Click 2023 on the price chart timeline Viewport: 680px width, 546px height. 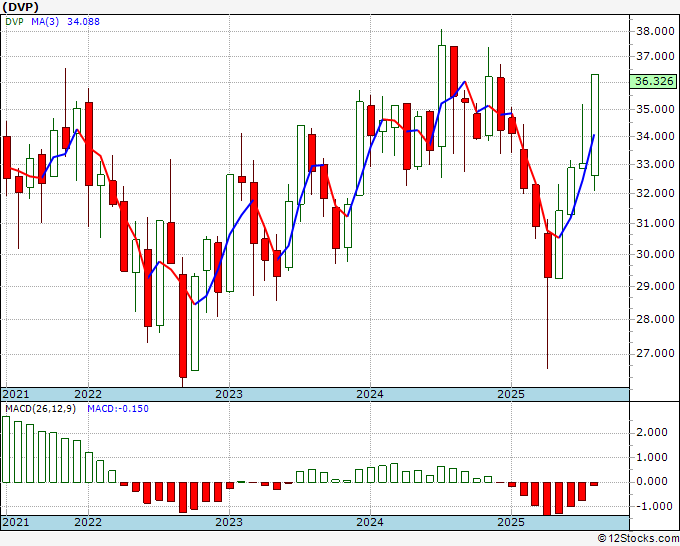click(x=229, y=394)
